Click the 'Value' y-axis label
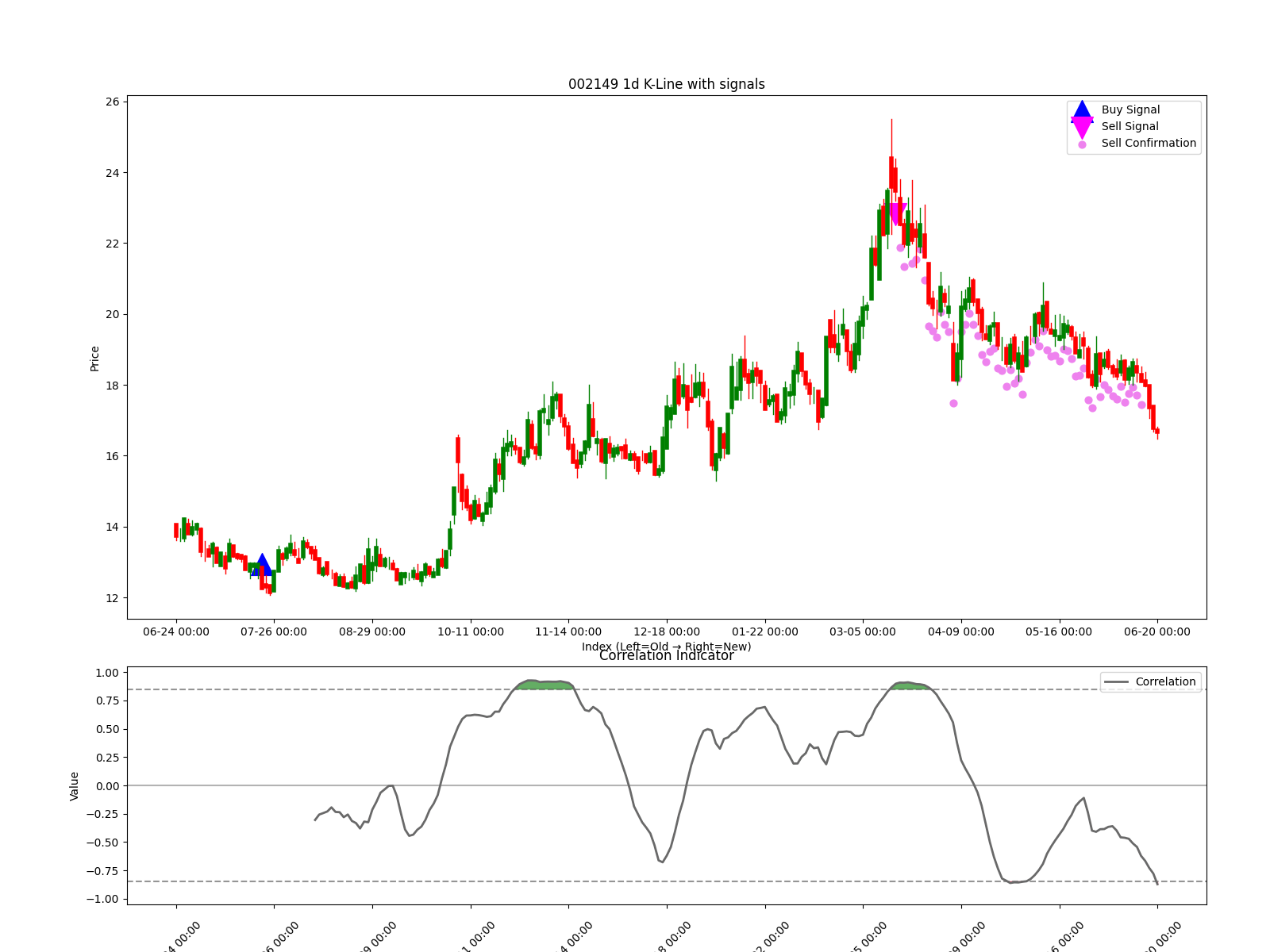 (x=75, y=786)
